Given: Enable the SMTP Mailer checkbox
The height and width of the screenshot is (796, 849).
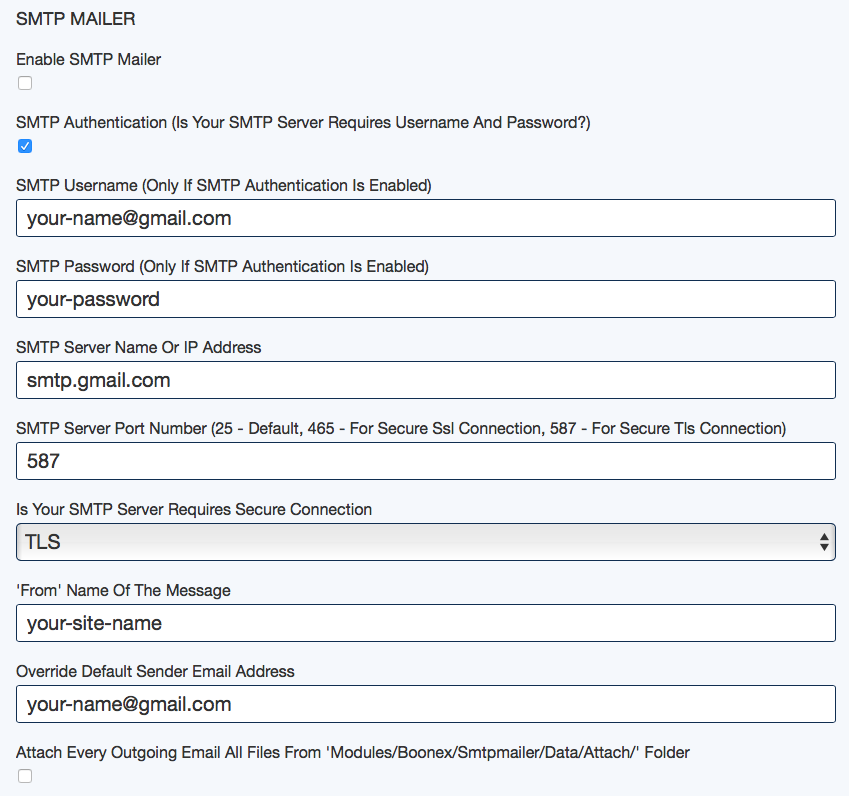Looking at the screenshot, I should coord(25,83).
